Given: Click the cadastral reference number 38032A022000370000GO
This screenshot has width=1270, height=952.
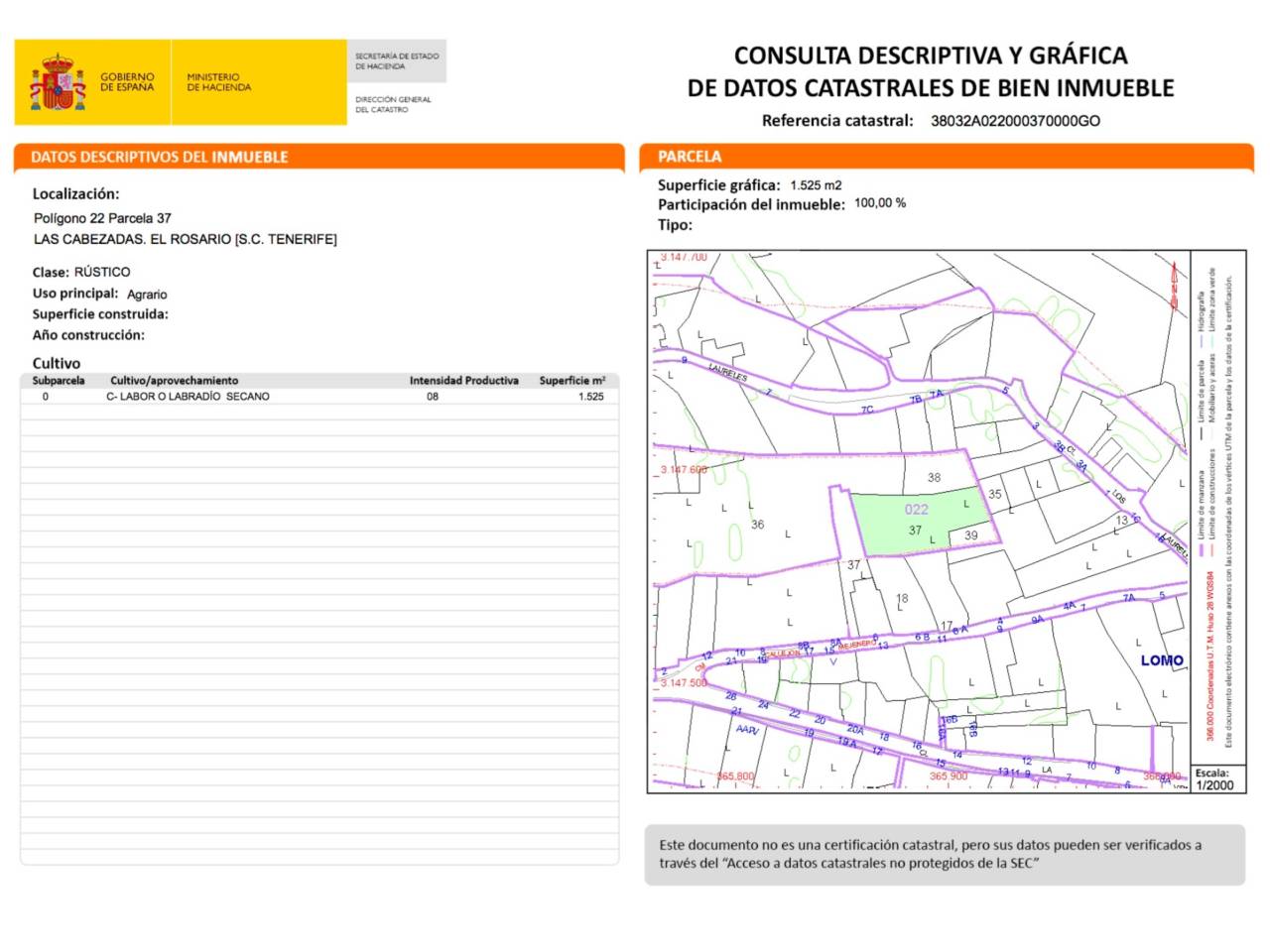Looking at the screenshot, I should point(1015,121).
